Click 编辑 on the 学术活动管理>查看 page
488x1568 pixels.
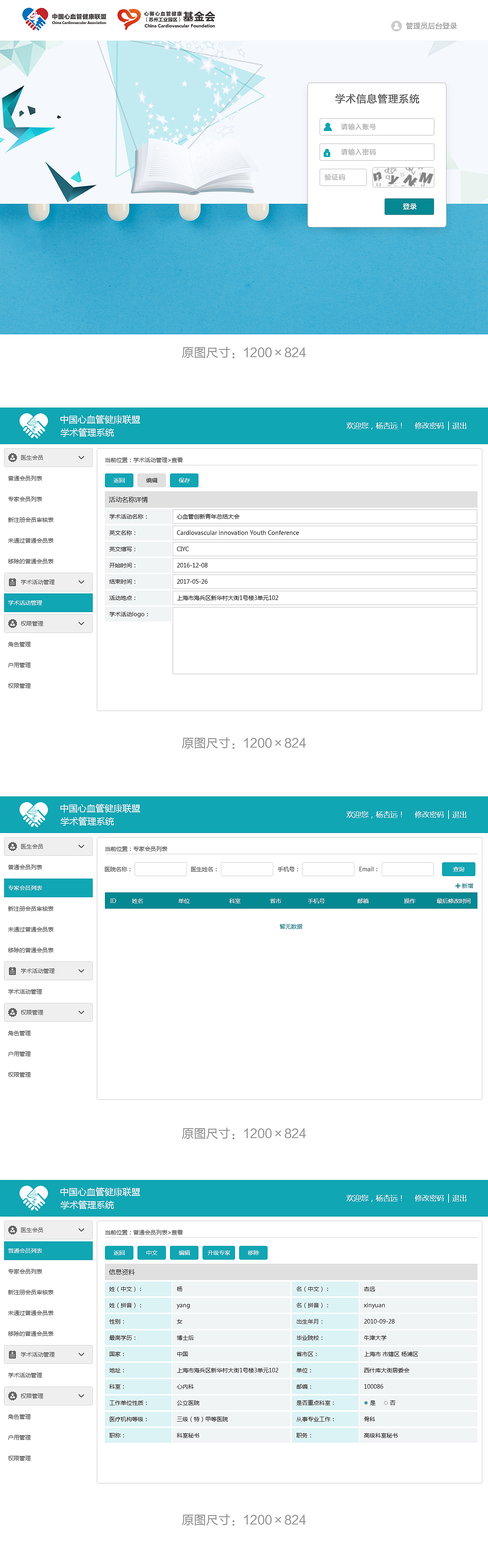pos(152,480)
